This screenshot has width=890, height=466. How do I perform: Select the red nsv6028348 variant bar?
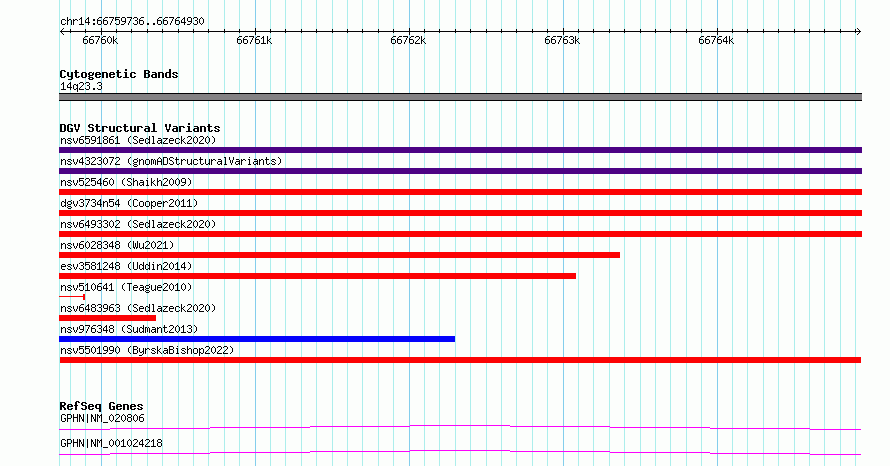(339, 255)
